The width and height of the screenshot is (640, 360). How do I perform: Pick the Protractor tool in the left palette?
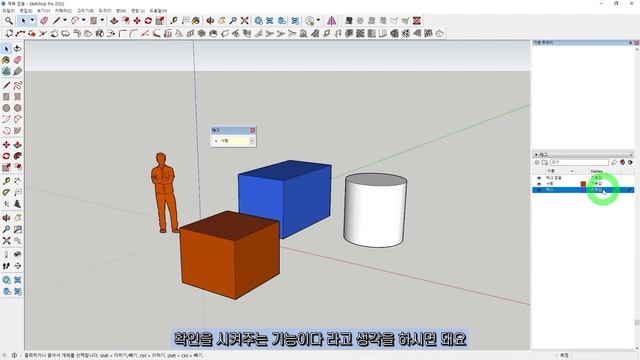[x=6, y=192]
